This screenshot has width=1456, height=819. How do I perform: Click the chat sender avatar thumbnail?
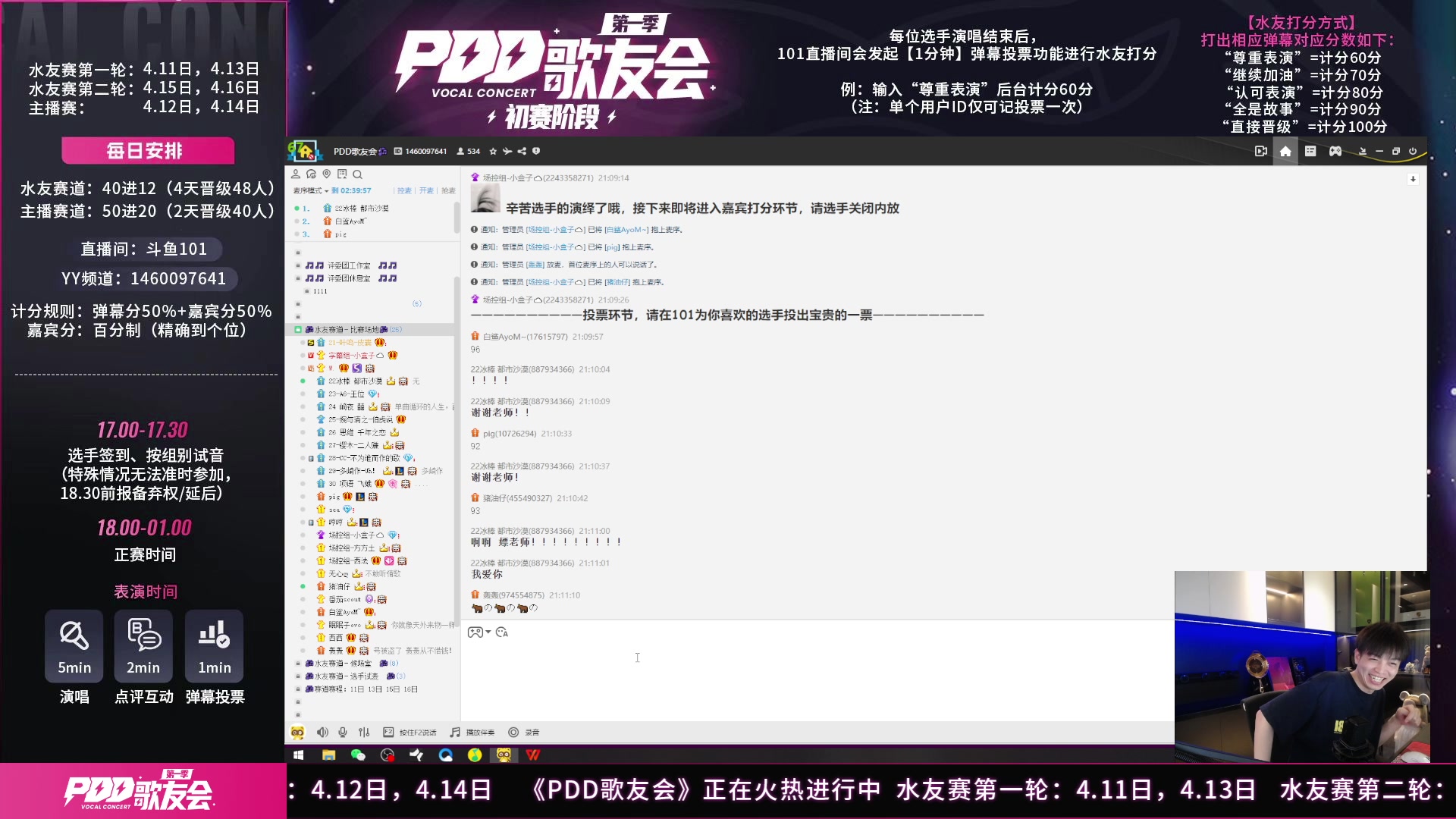click(485, 199)
